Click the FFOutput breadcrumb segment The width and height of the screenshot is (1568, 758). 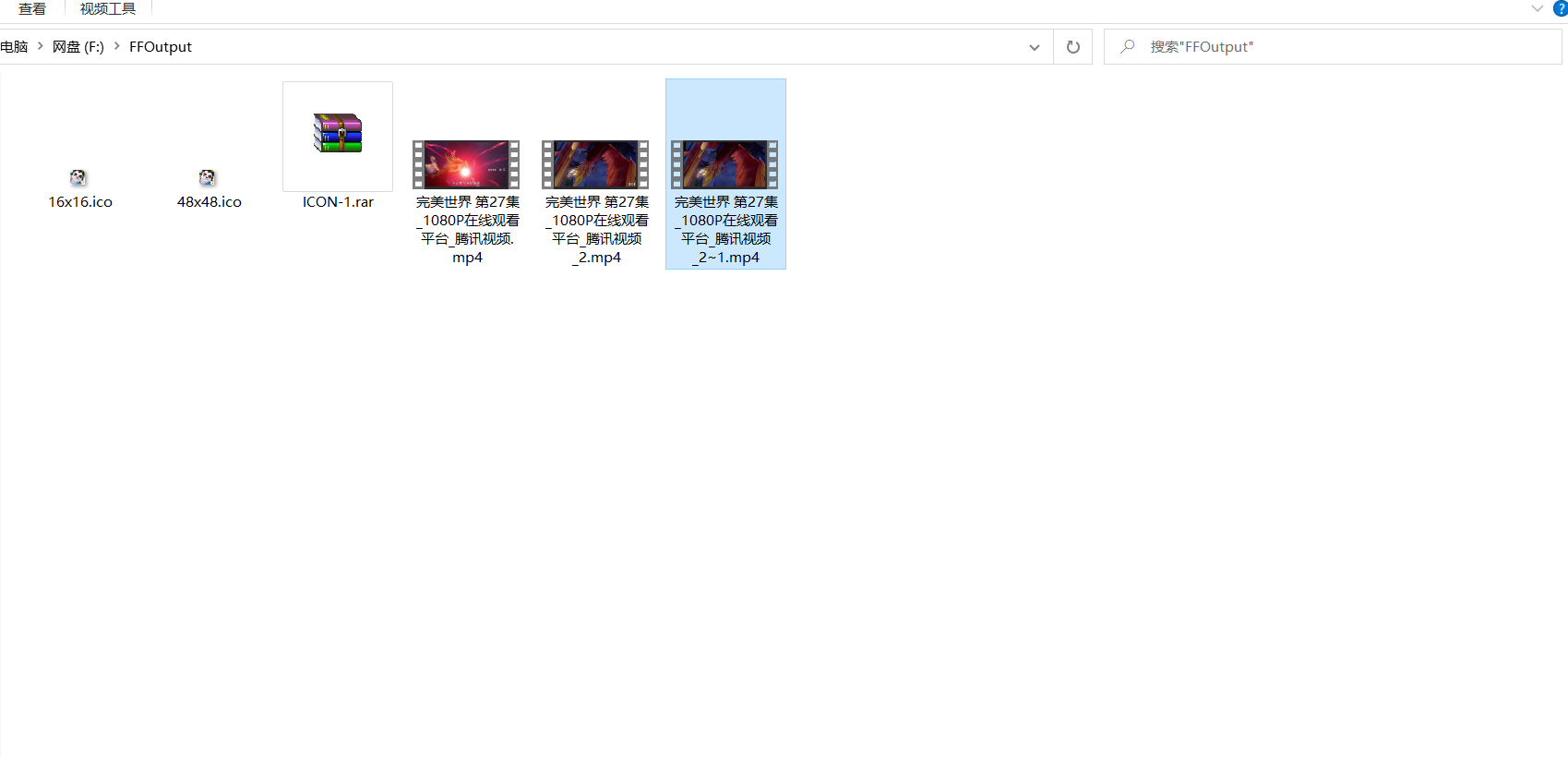161,47
